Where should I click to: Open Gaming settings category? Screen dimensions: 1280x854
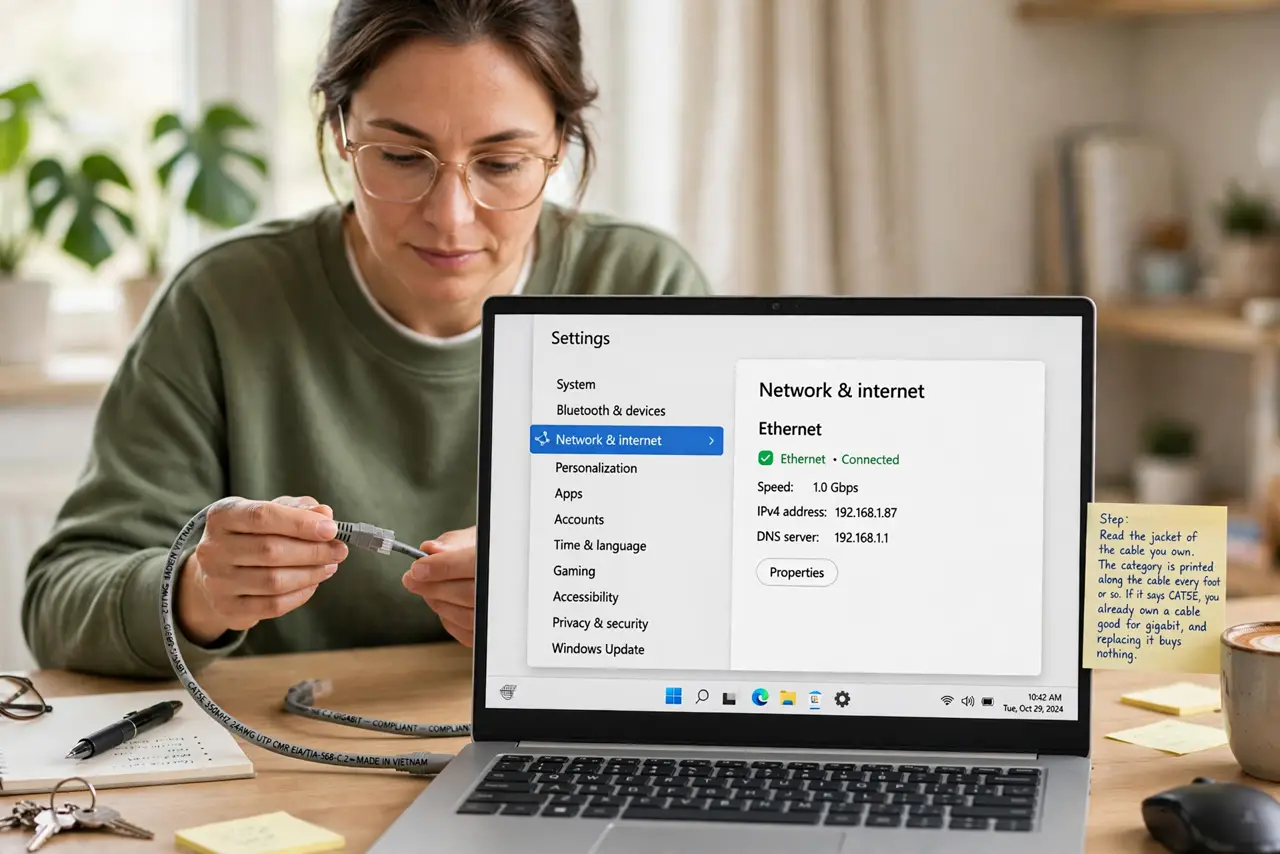pos(574,571)
